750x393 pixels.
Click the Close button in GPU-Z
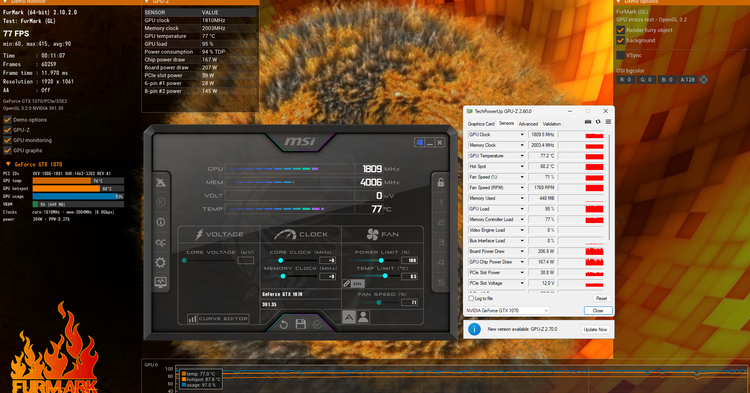coord(598,311)
